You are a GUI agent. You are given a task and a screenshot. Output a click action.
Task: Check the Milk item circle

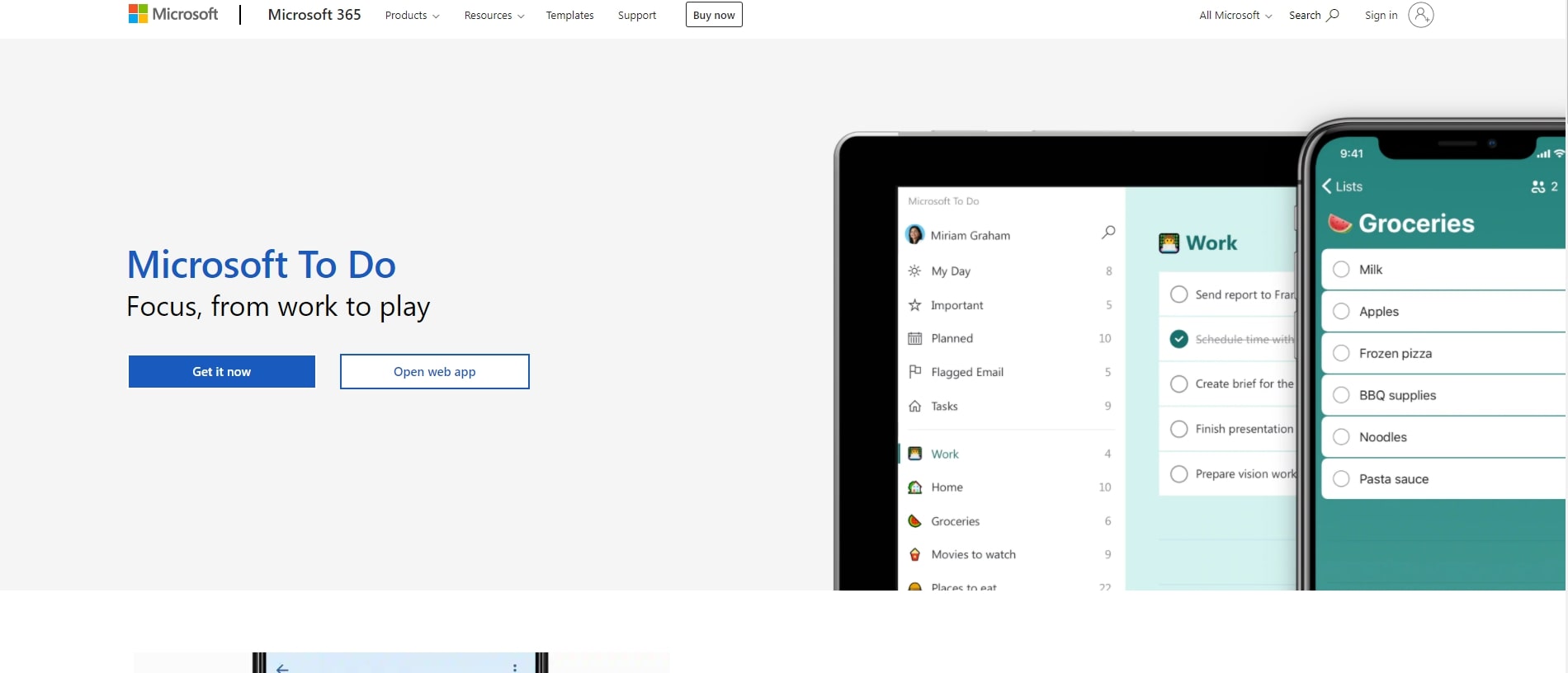coord(1341,270)
